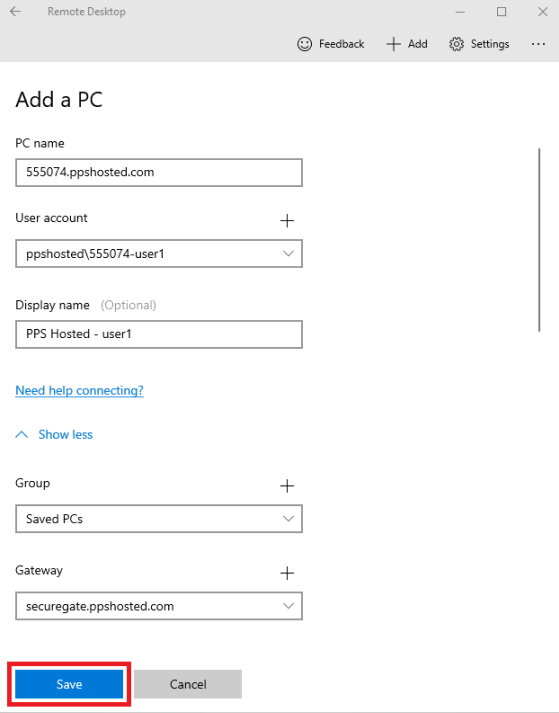Viewport: 559px width, 713px height.
Task: Maximize the Remote Desktop window
Action: click(501, 12)
